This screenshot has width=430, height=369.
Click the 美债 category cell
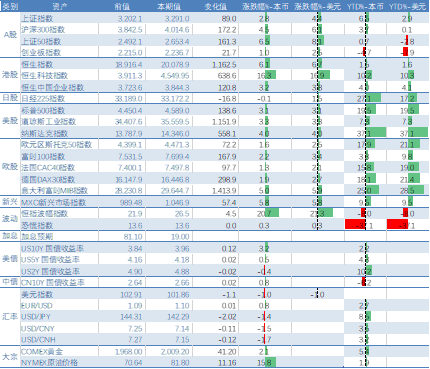(10, 259)
